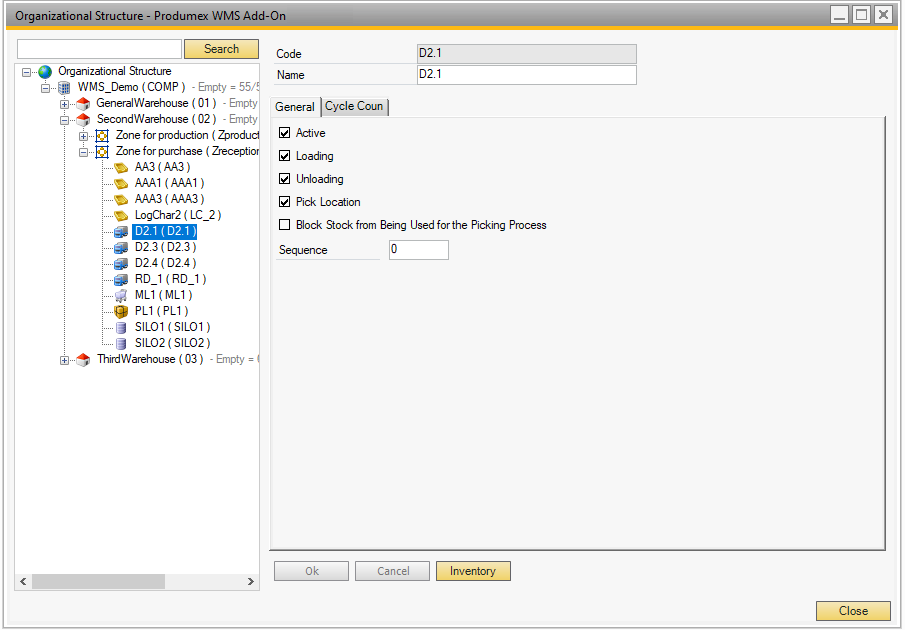Click the PL1 packing line icon
The width and height of the screenshot is (905, 630).
click(x=121, y=312)
